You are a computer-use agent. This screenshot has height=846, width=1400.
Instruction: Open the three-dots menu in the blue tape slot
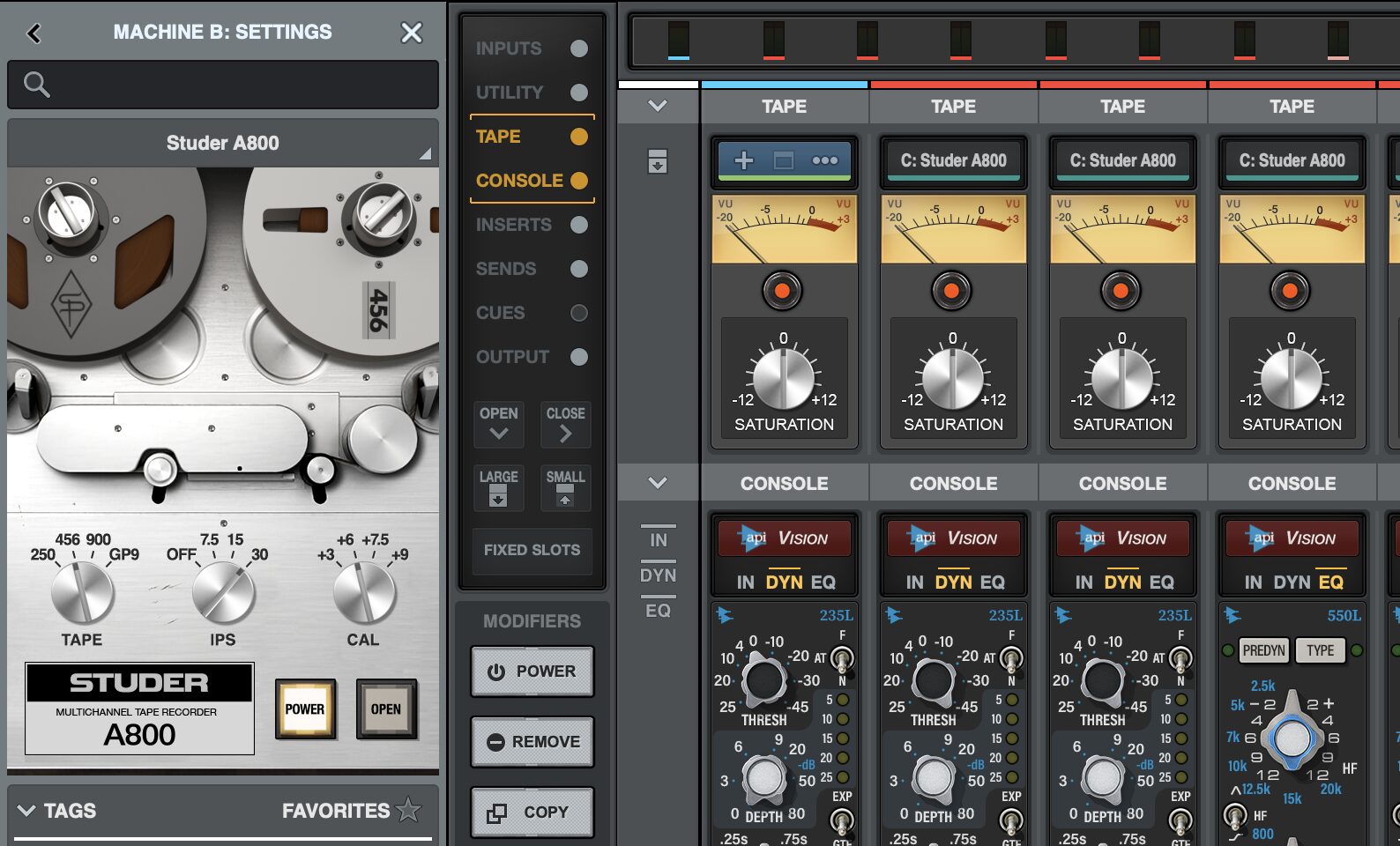pyautogui.click(x=825, y=160)
